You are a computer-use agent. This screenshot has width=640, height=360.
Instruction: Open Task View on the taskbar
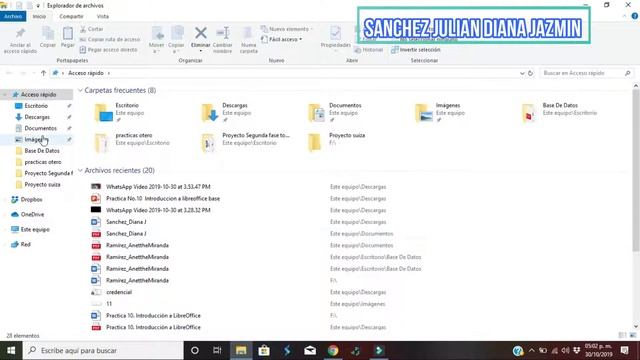[217, 351]
